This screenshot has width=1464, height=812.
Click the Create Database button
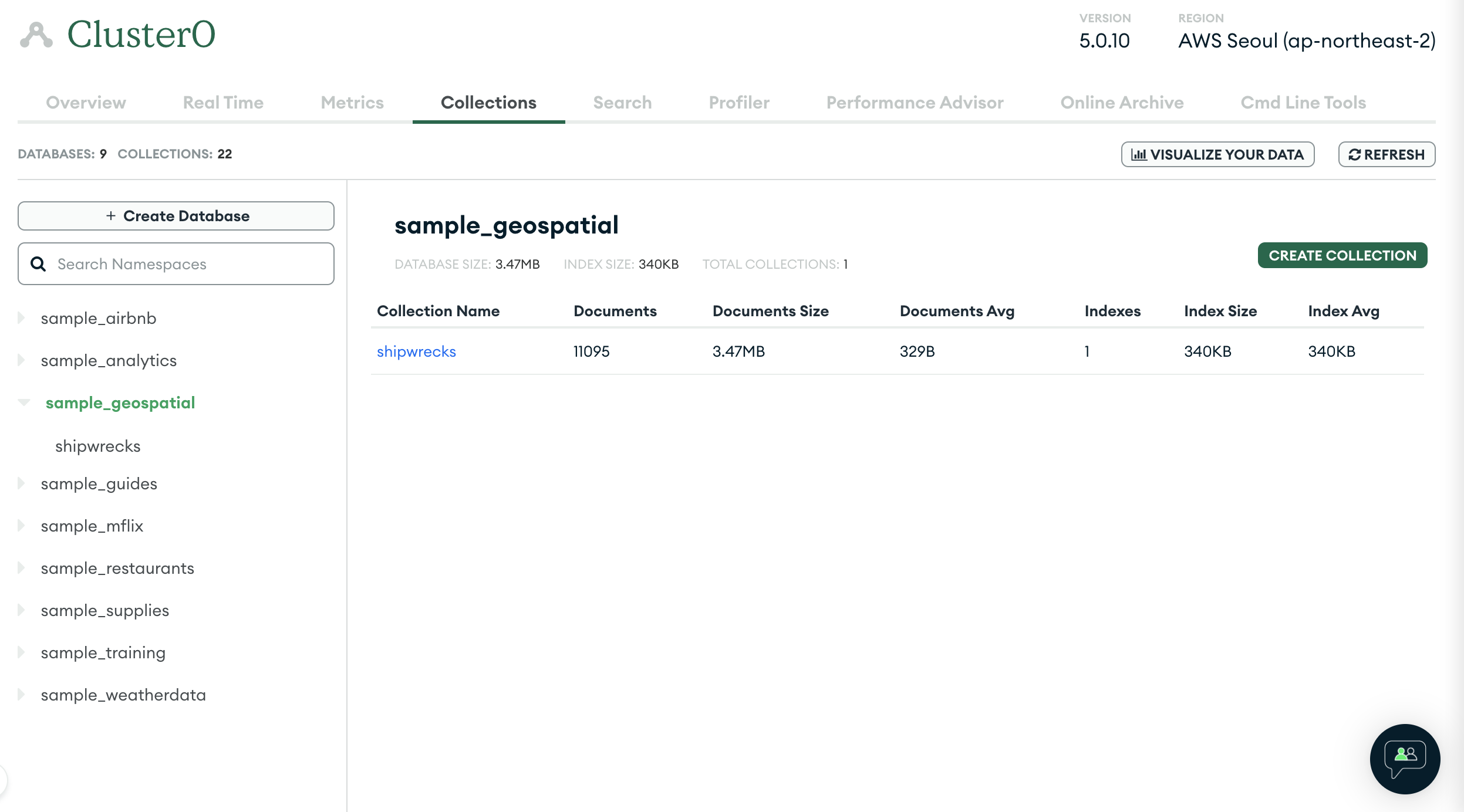tap(176, 216)
